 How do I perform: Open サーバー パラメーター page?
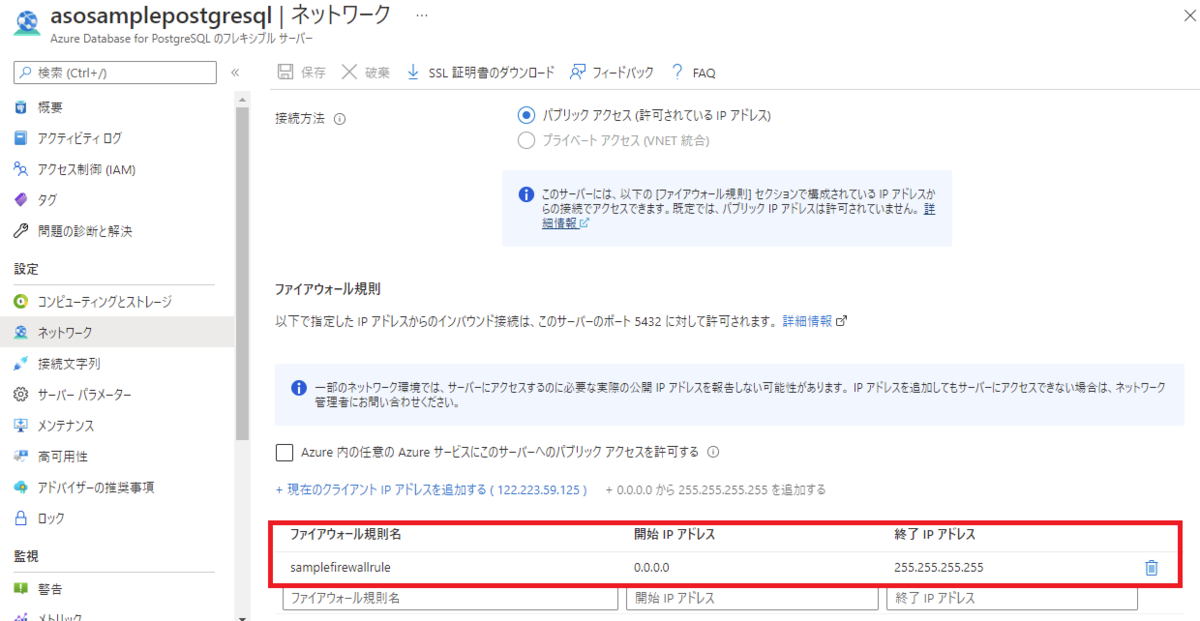point(84,394)
